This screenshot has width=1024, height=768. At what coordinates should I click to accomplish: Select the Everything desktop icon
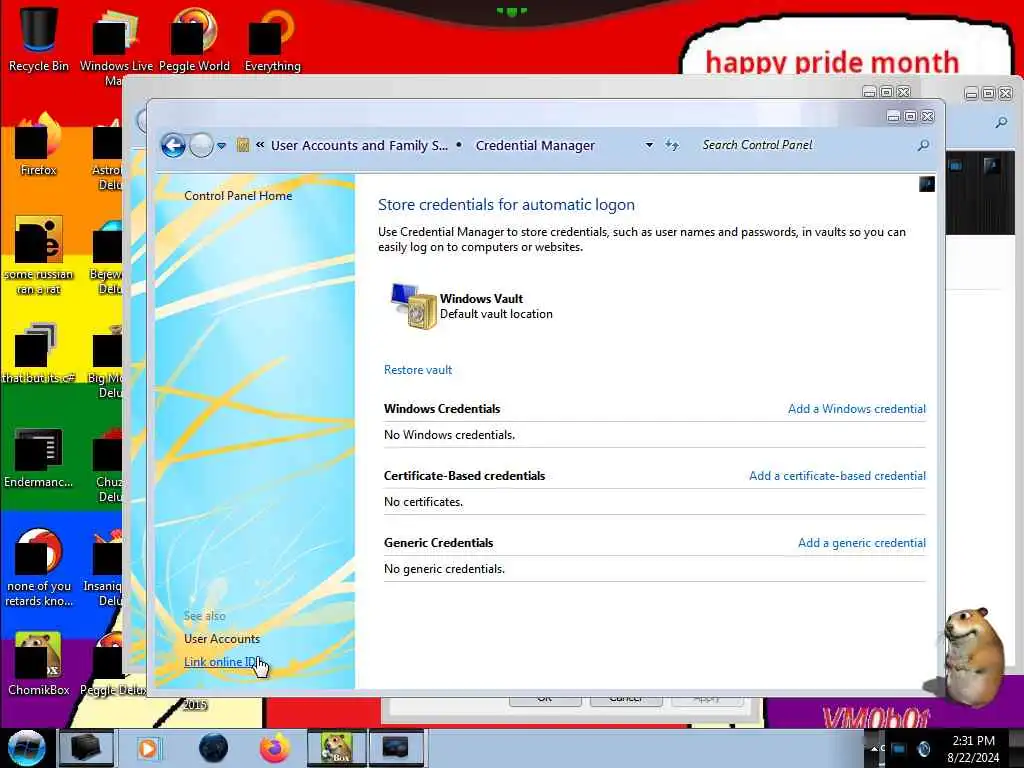(x=272, y=39)
